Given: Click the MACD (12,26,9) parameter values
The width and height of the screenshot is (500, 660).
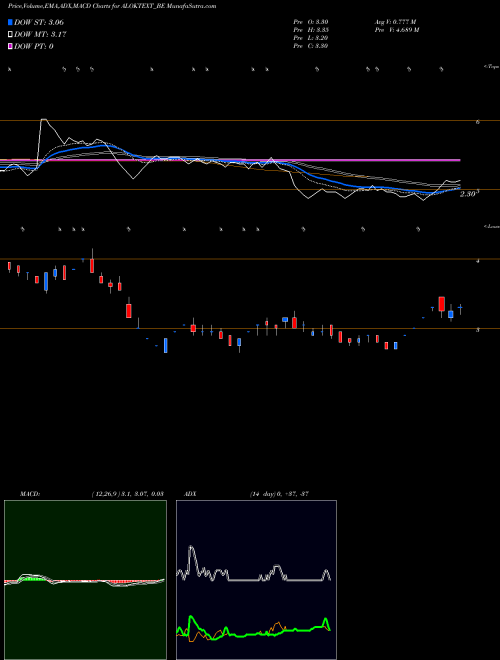Looking at the screenshot, I should pos(128,494).
